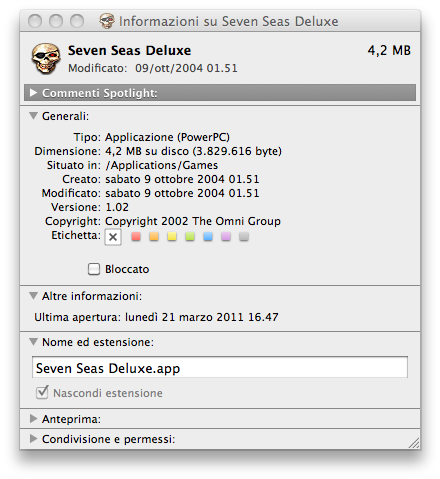440x479 pixels.
Task: Minimize the window with the middle title bar button
Action: tap(56, 21)
